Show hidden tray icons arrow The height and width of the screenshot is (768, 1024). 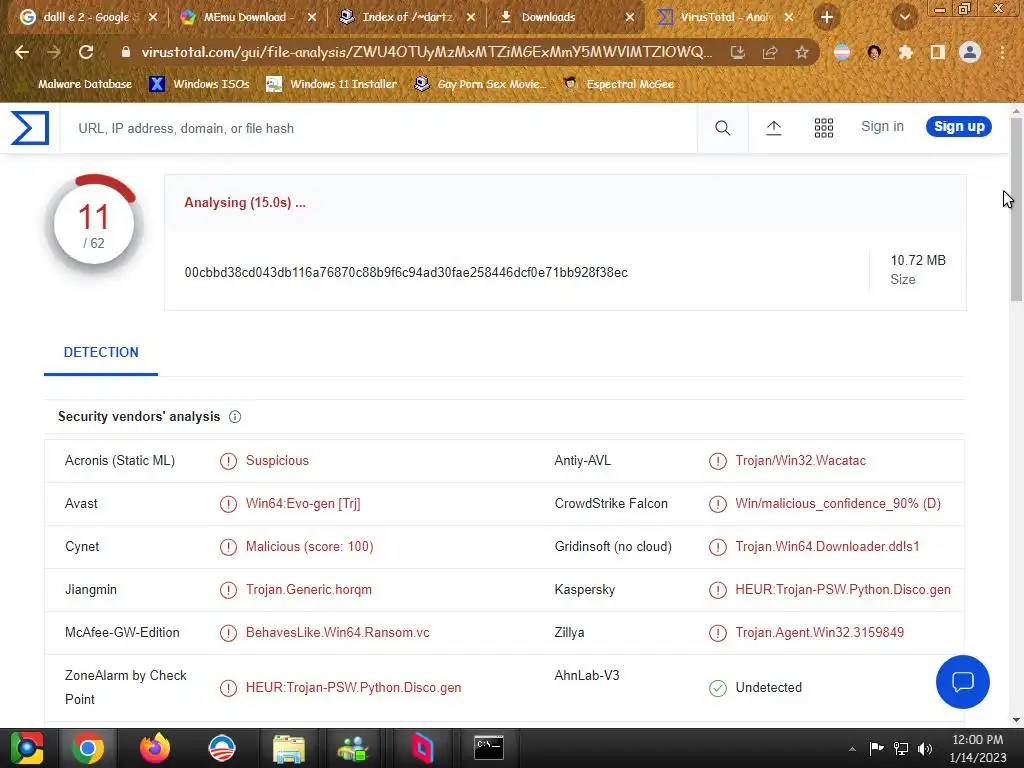point(852,749)
